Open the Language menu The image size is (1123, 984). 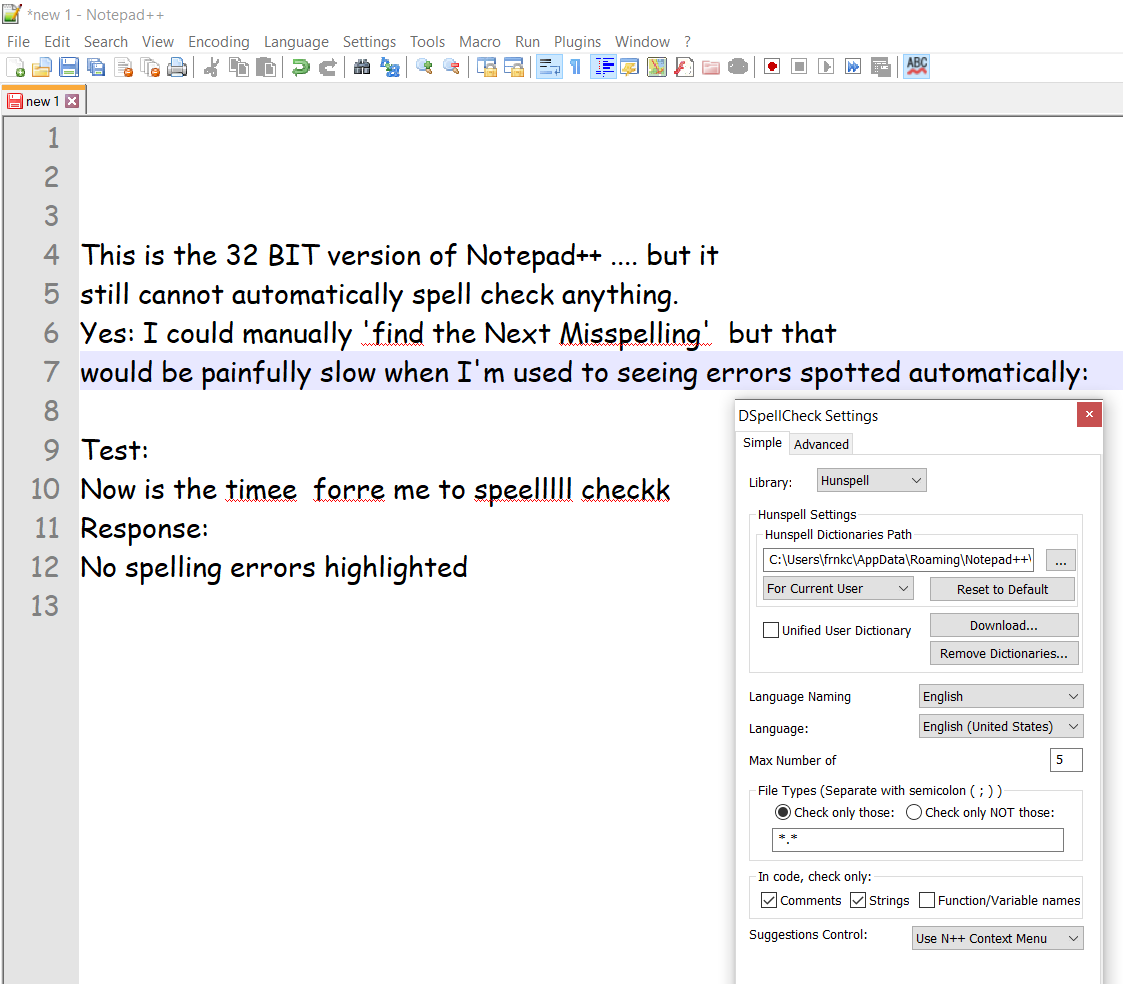pos(297,42)
